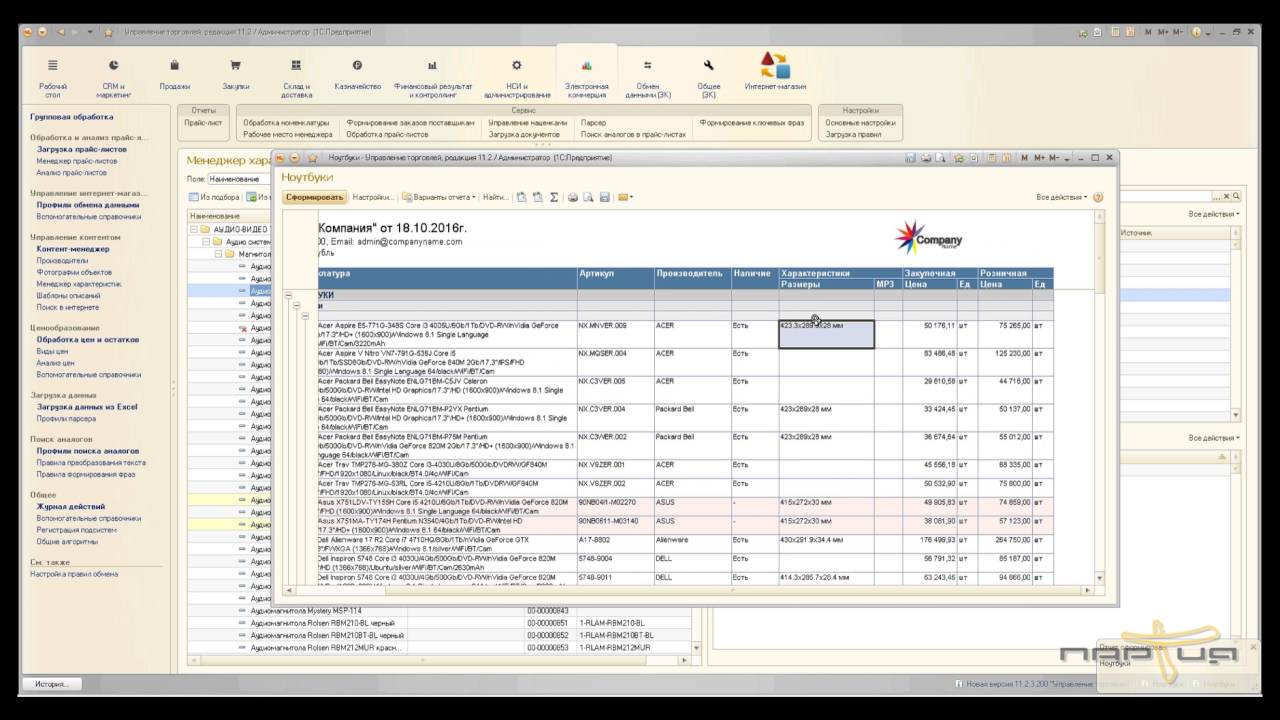1280x720 pixels.
Task: Click the expand all groups icon in report toolbar
Action: (x=522, y=197)
